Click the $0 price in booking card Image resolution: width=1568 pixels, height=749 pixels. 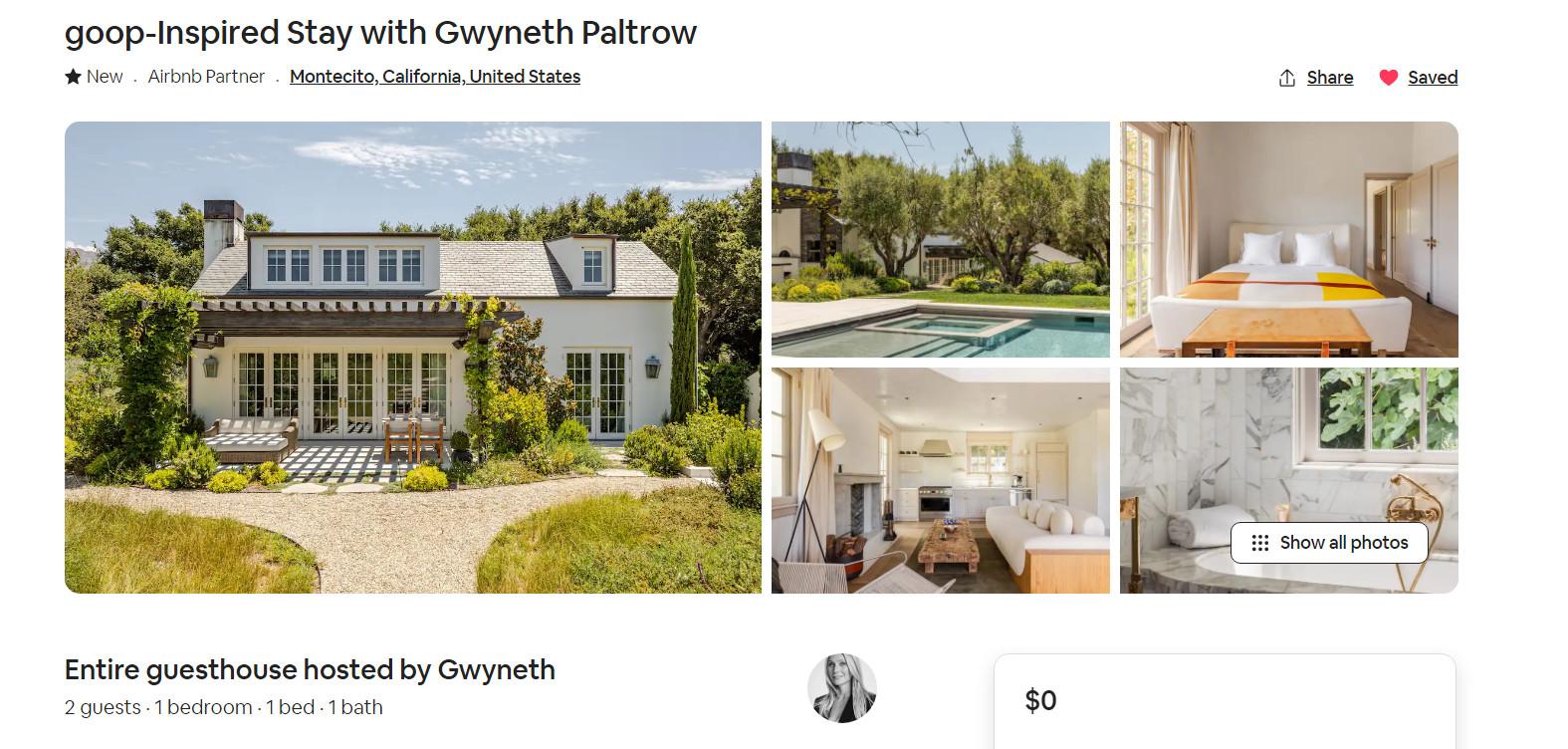click(x=1040, y=701)
